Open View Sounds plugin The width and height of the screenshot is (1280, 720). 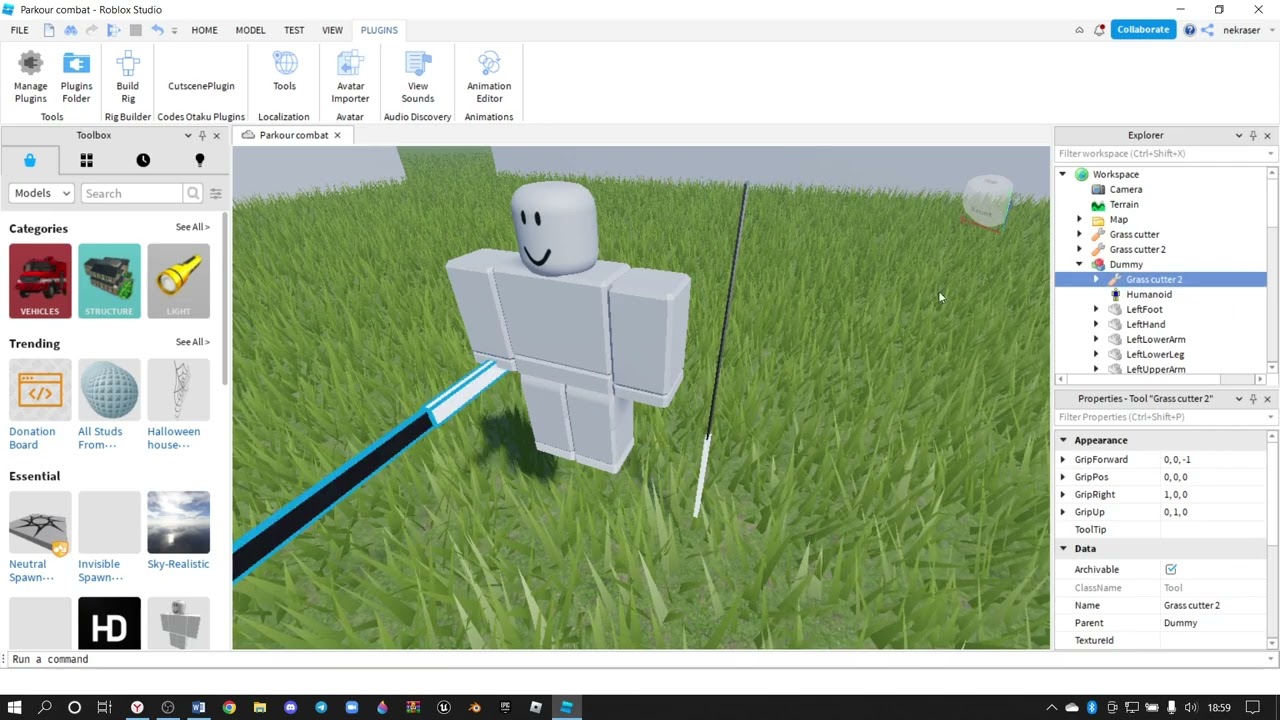click(x=418, y=78)
